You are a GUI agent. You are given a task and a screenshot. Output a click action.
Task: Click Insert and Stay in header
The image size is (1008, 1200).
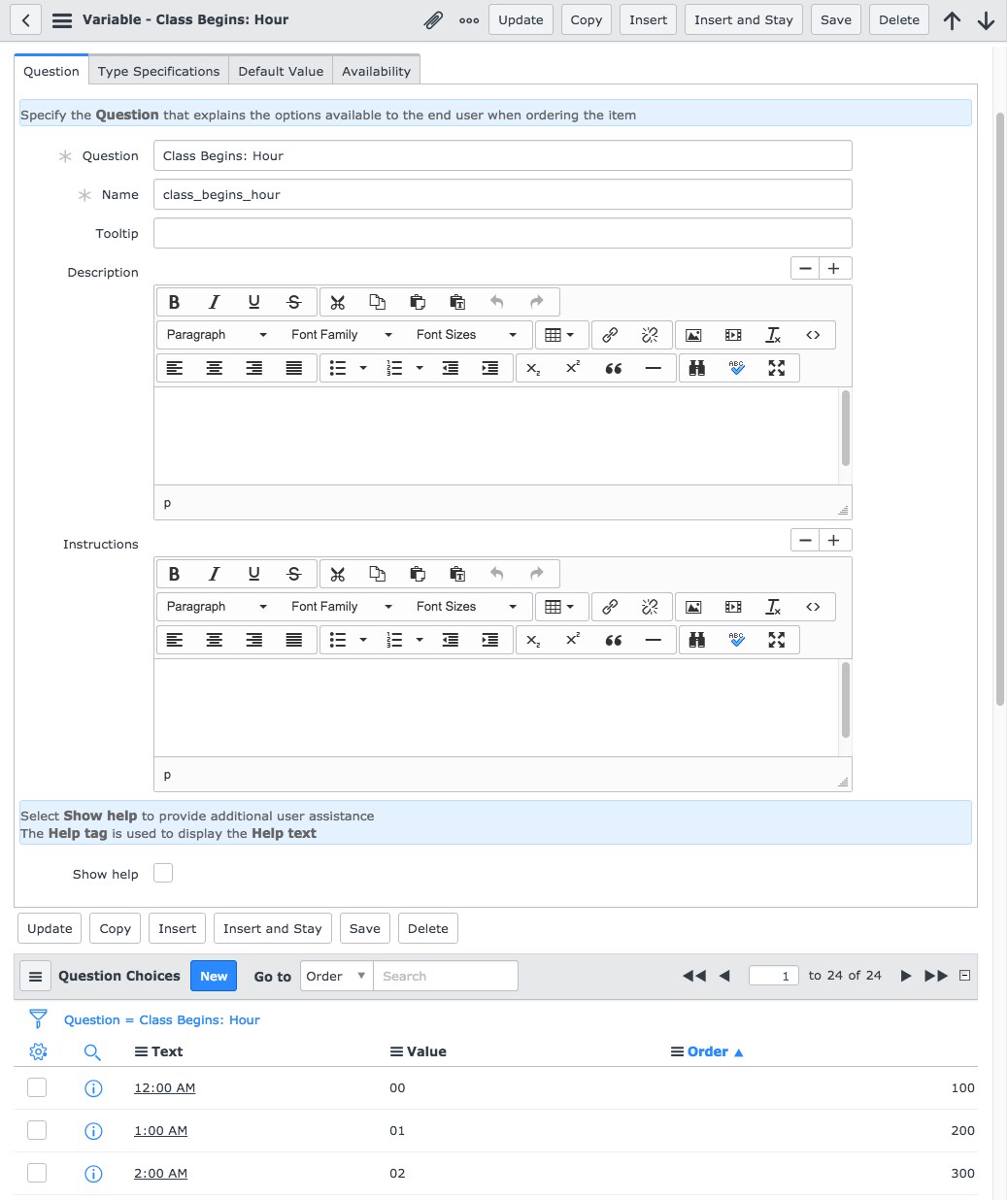click(744, 20)
